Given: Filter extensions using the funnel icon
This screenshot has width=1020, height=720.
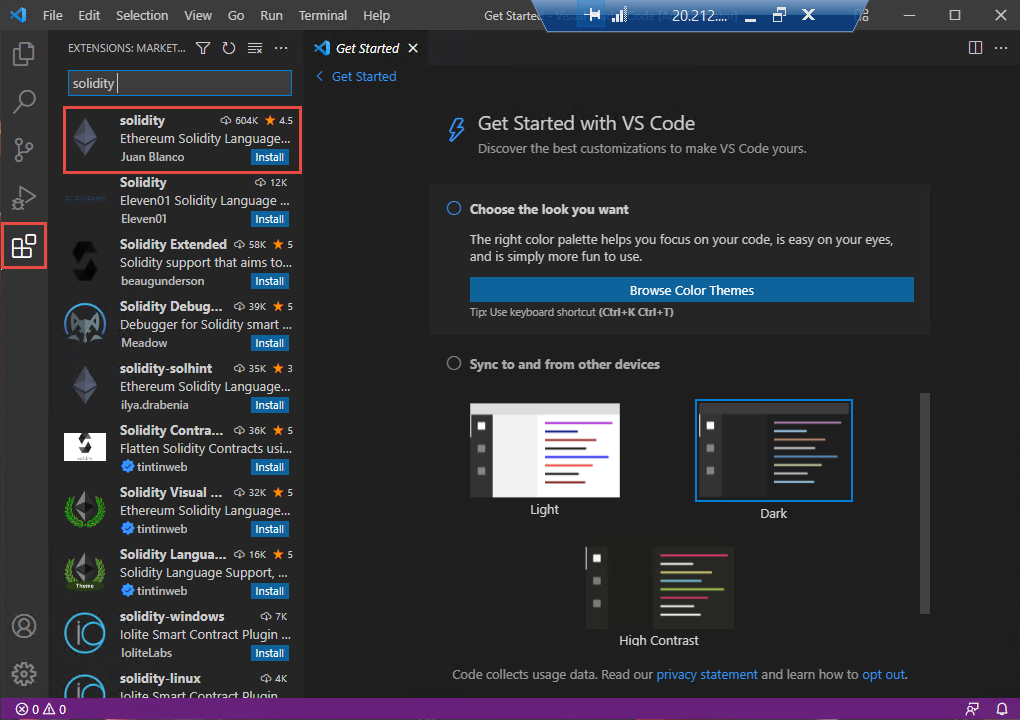Looking at the screenshot, I should [x=203, y=48].
